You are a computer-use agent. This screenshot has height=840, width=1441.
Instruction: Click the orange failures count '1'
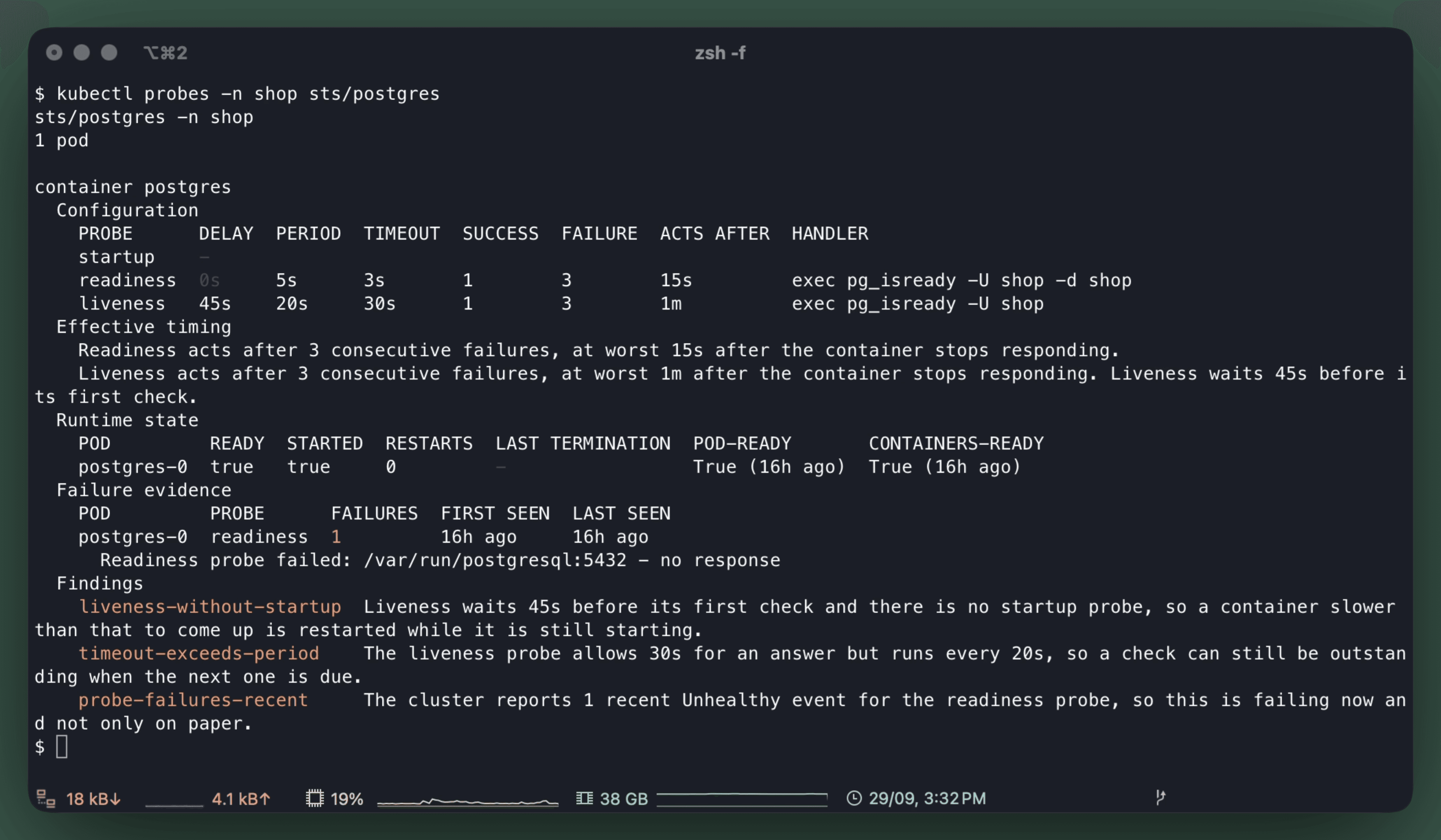click(336, 537)
